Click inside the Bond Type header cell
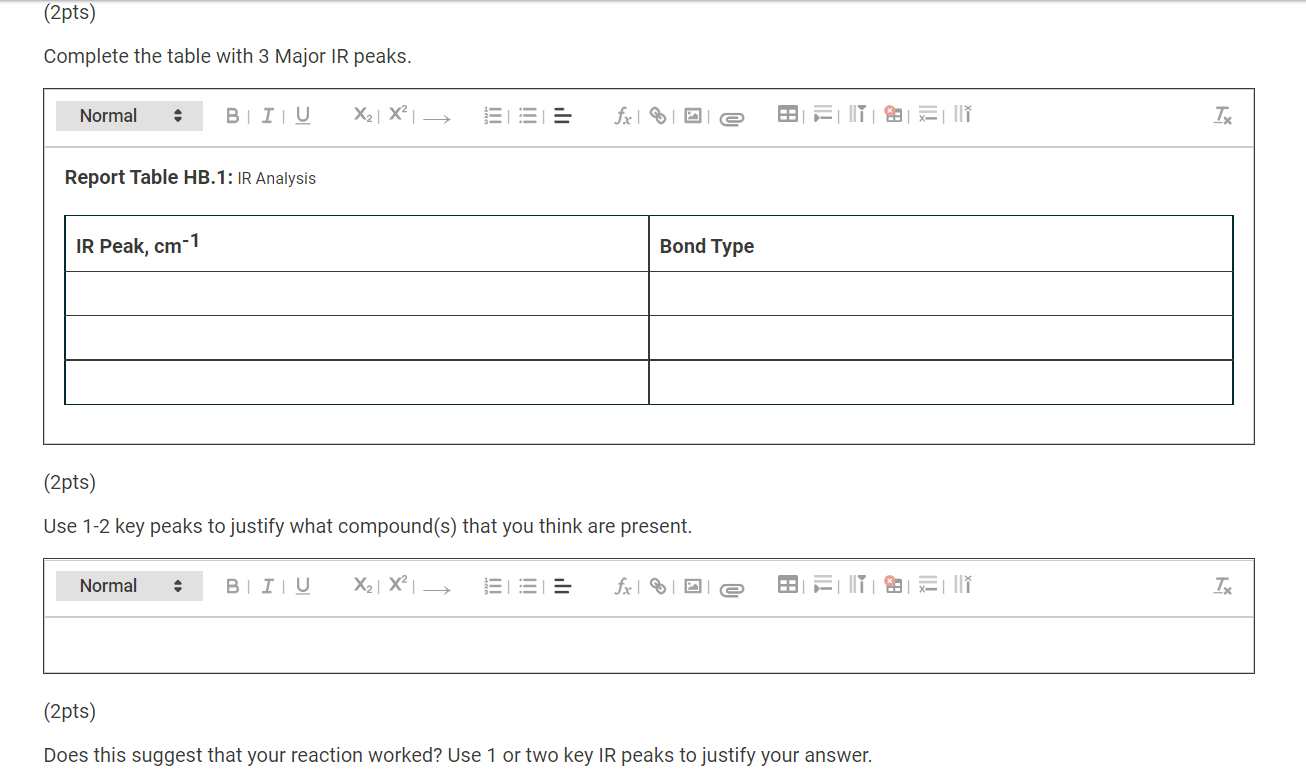This screenshot has height=773, width=1306. click(x=706, y=246)
